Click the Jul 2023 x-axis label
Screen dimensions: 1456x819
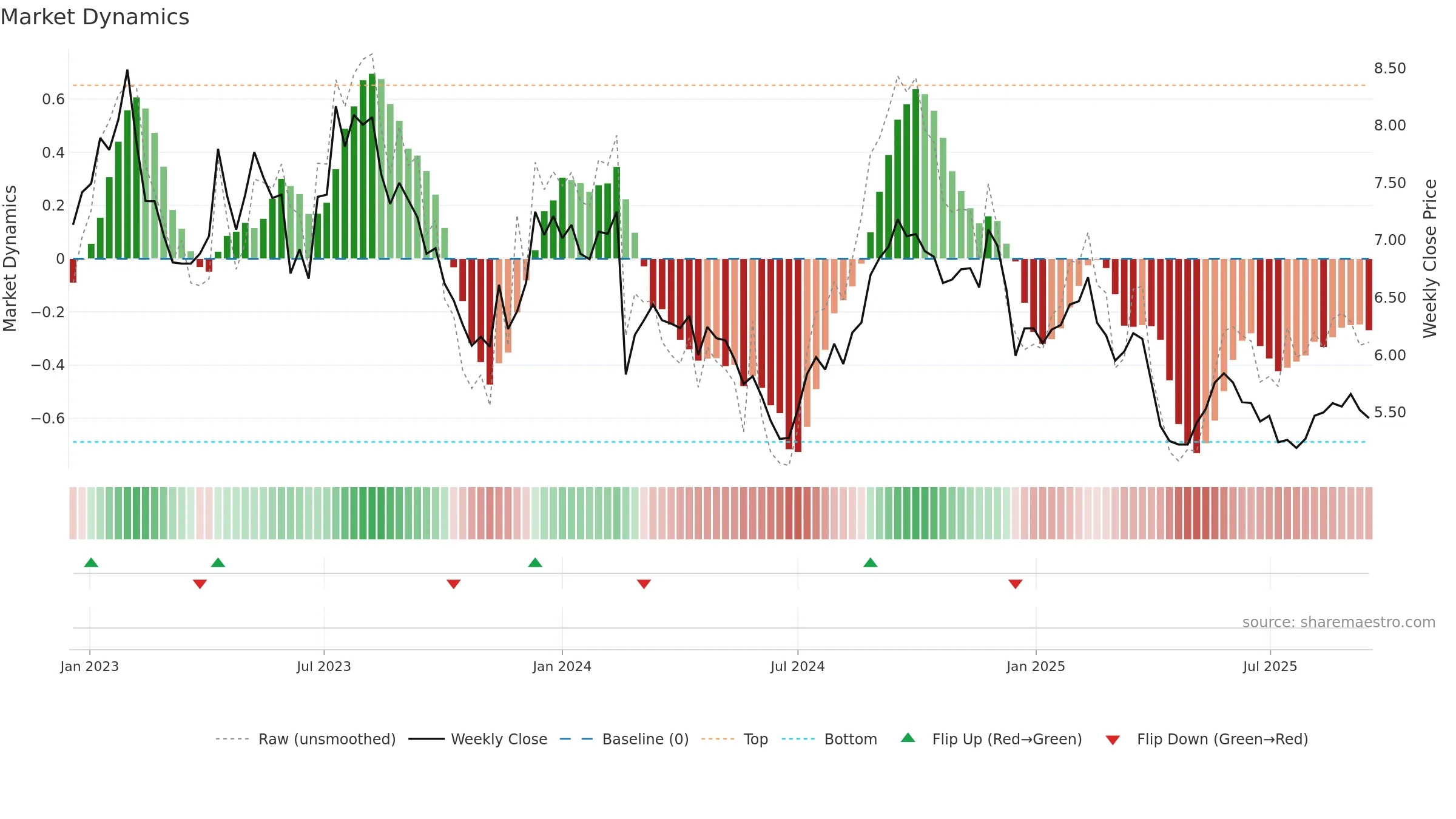324,666
